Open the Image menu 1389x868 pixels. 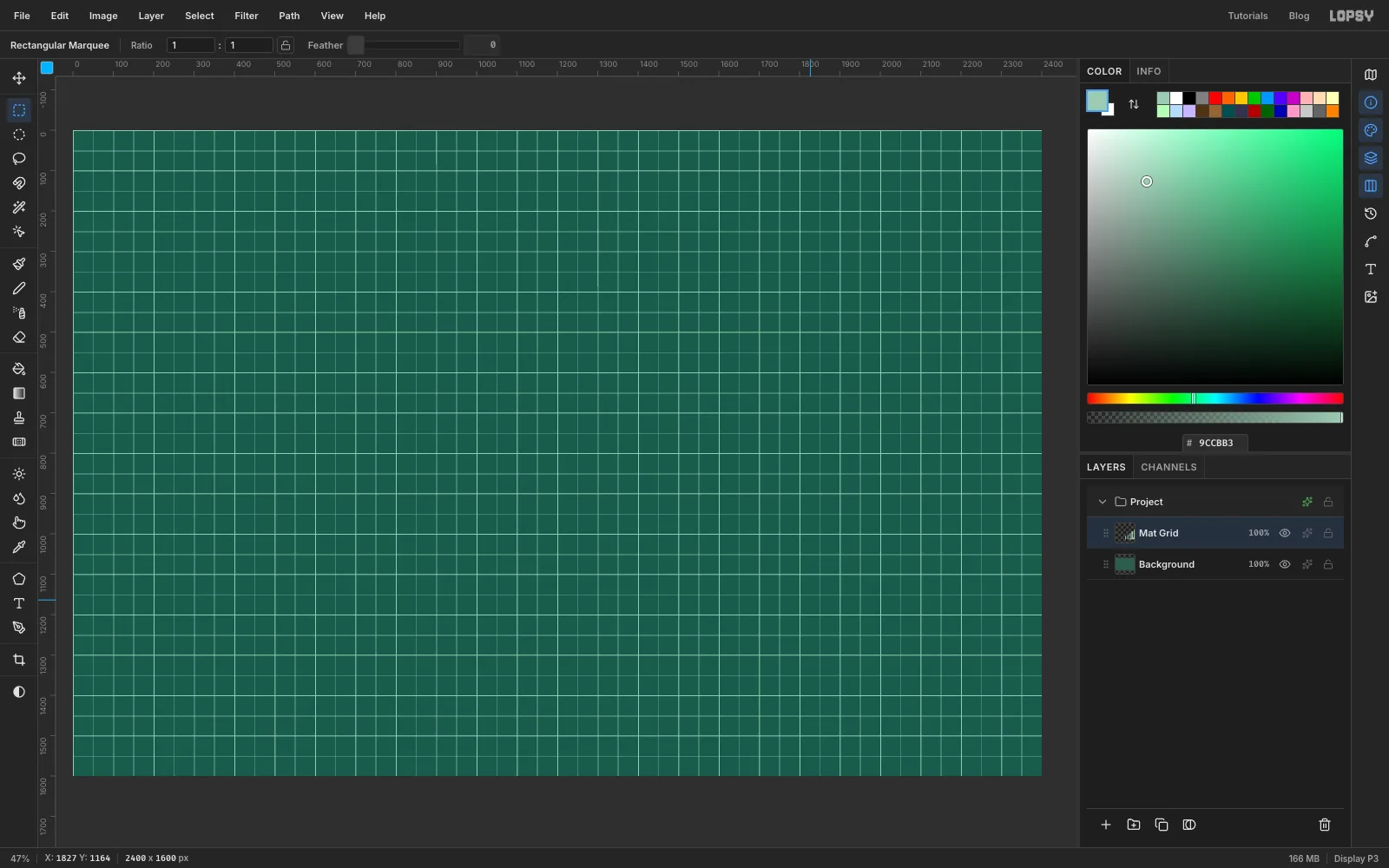[x=103, y=16]
